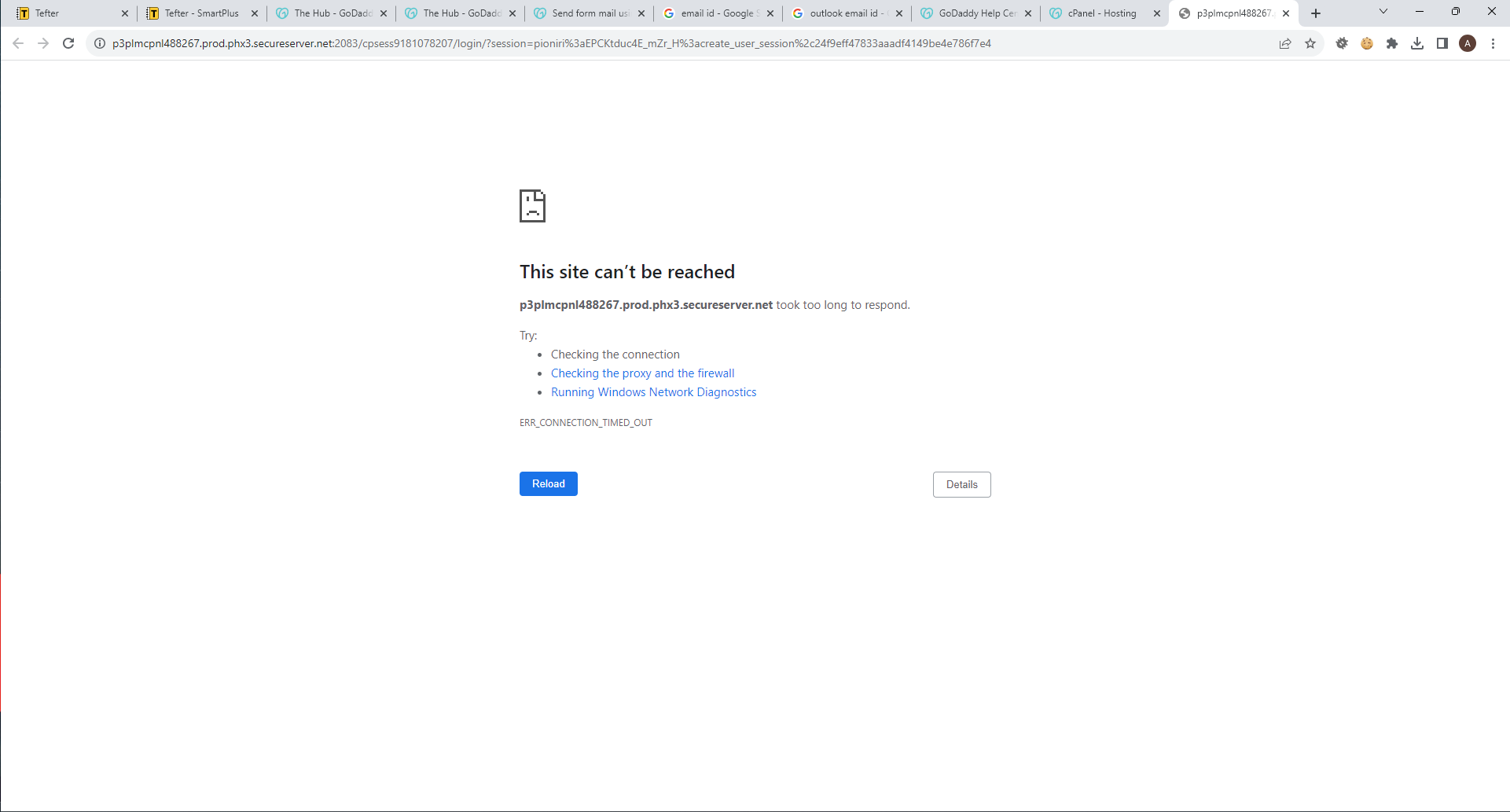This screenshot has width=1510, height=812.
Task: Click the share this page icon
Action: coord(1285,43)
